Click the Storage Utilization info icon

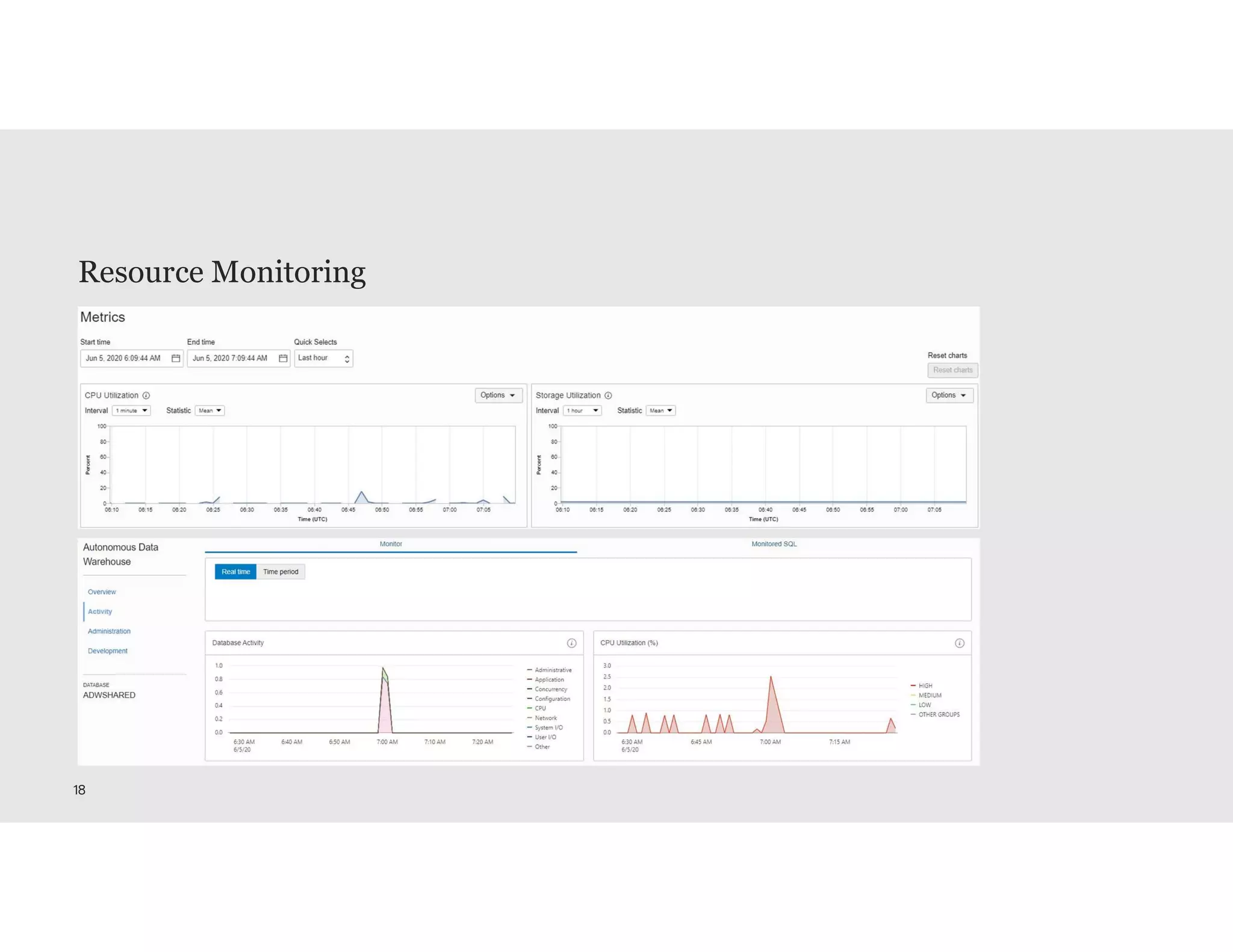(608, 395)
